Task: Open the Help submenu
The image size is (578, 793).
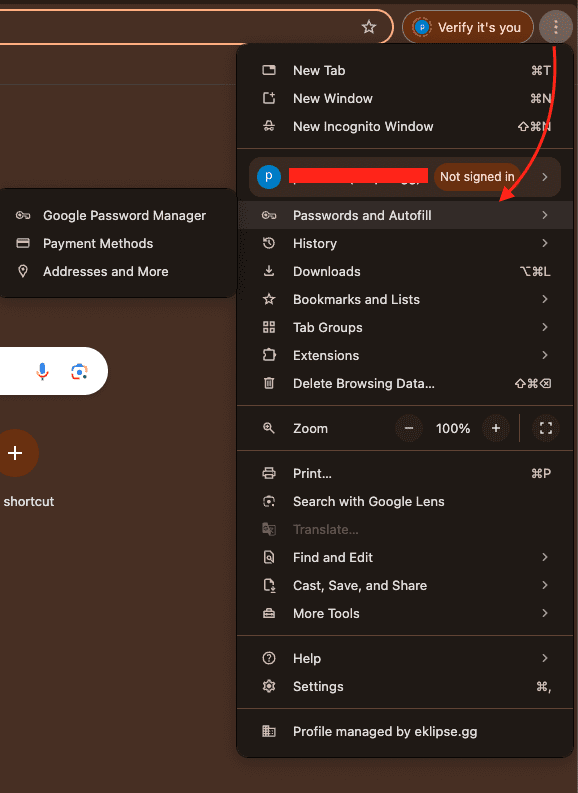Action: click(406, 658)
